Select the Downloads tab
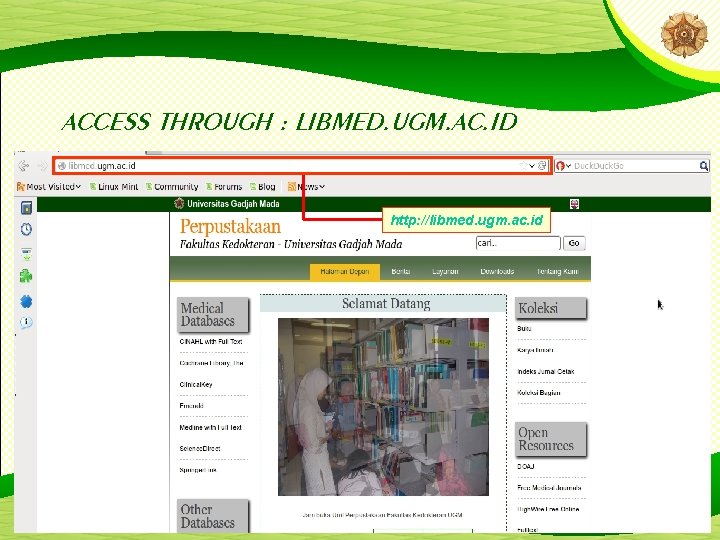 497,271
